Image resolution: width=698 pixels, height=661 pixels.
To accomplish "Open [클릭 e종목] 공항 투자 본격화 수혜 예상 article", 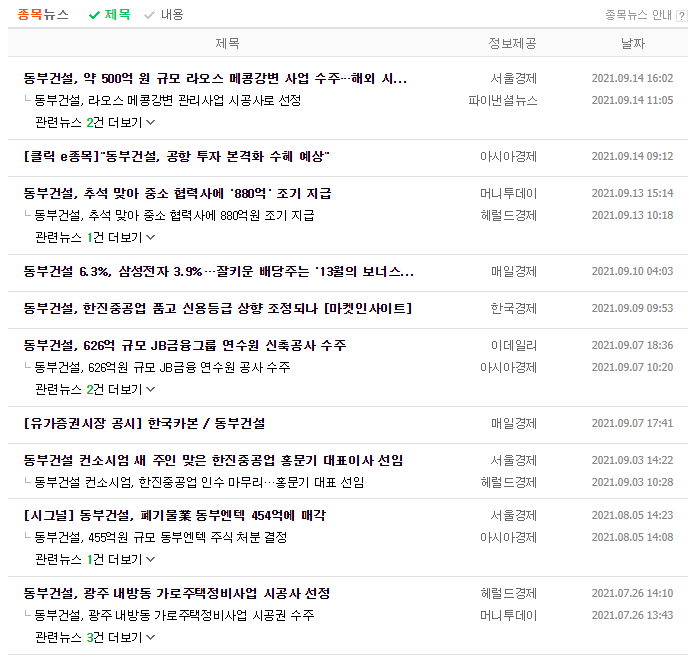I will [176, 156].
